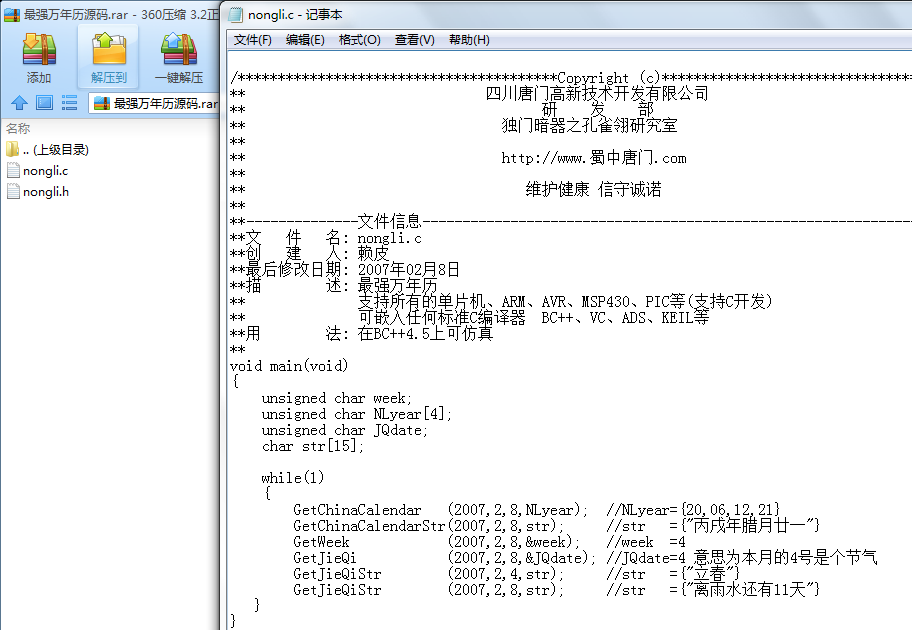
Task: Open the 帮助(H) menu in Notepad
Action: [x=469, y=40]
